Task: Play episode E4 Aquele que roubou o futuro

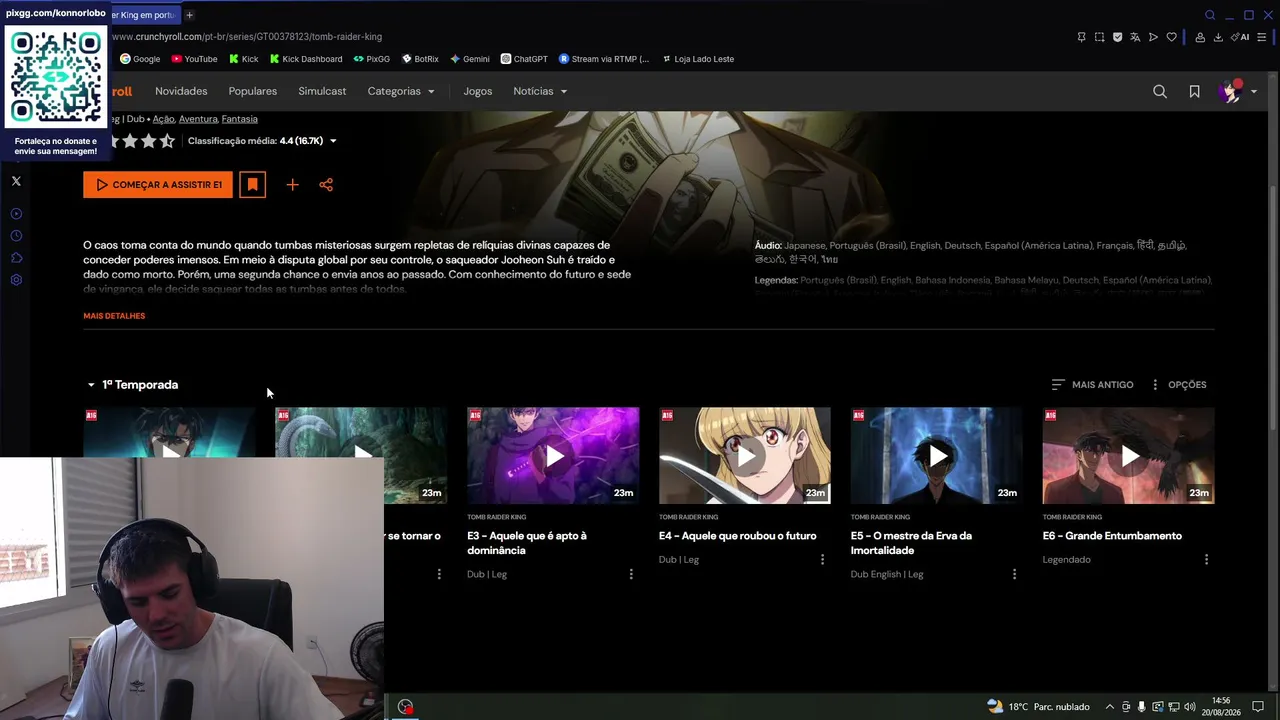Action: 745,455
